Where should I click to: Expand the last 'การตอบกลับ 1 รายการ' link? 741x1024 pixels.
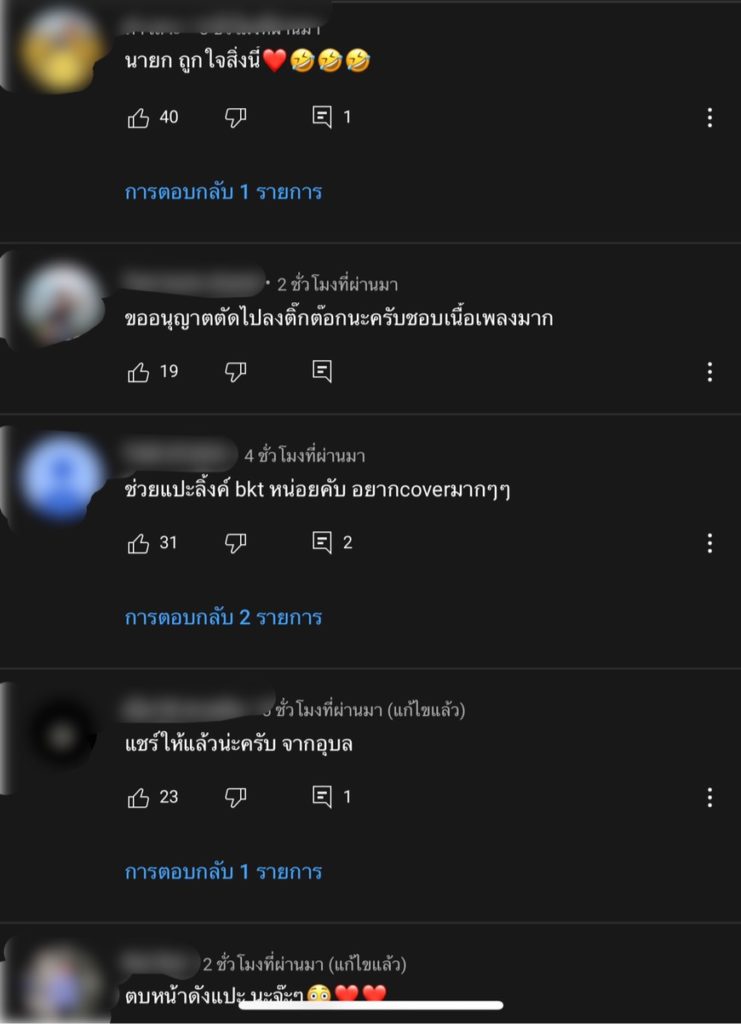(x=223, y=872)
